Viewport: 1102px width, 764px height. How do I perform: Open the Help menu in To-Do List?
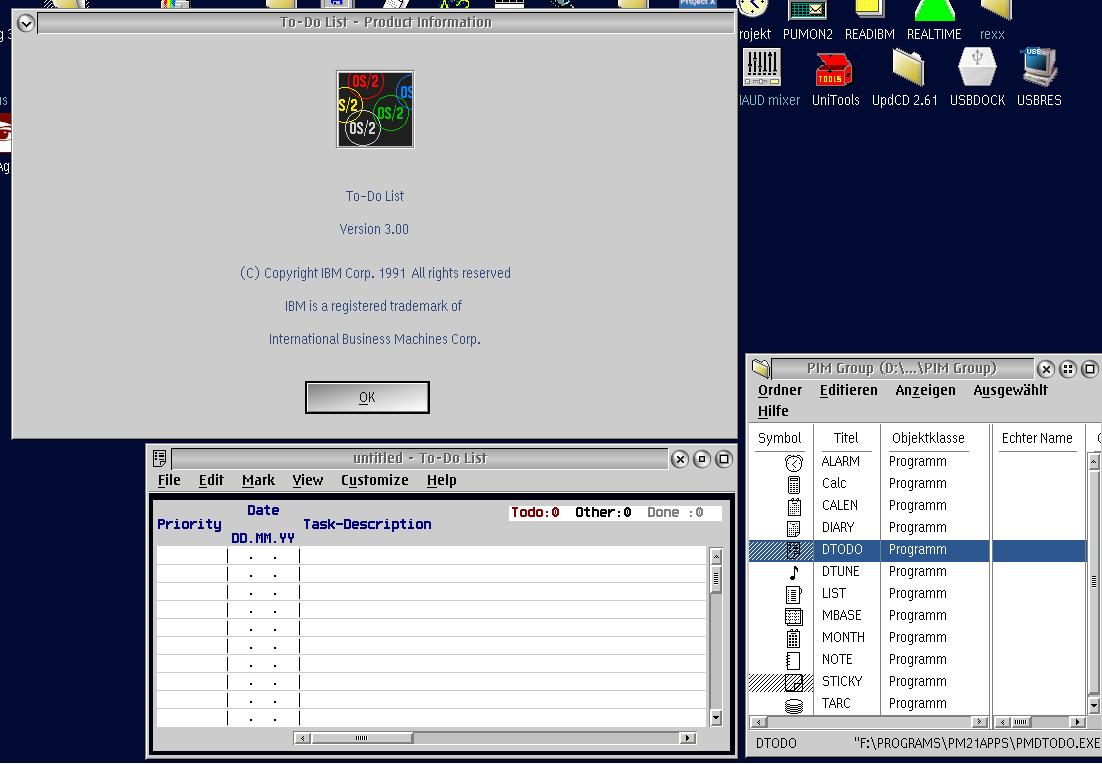click(441, 480)
